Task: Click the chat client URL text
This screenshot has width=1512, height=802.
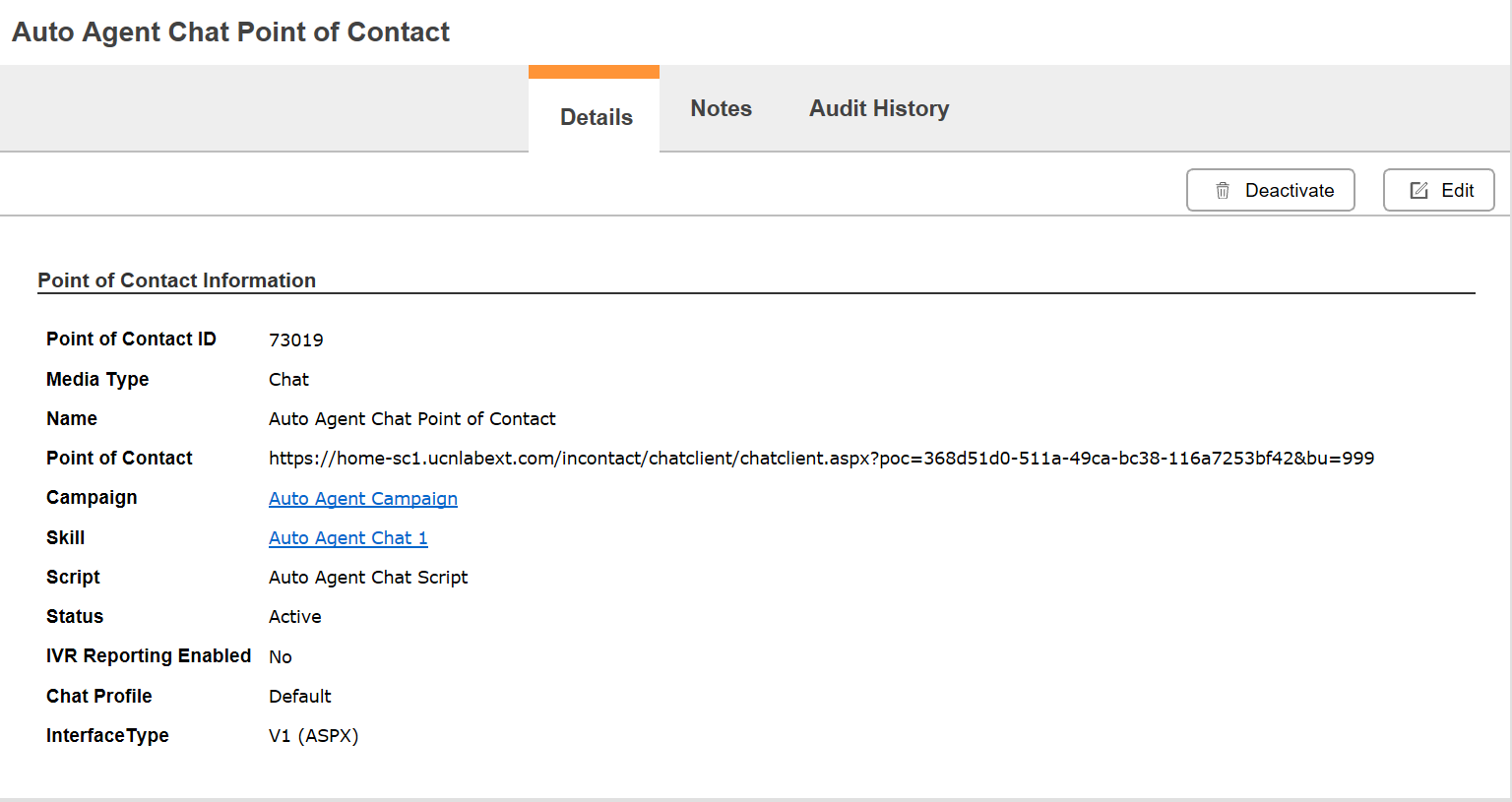Action: tap(821, 458)
